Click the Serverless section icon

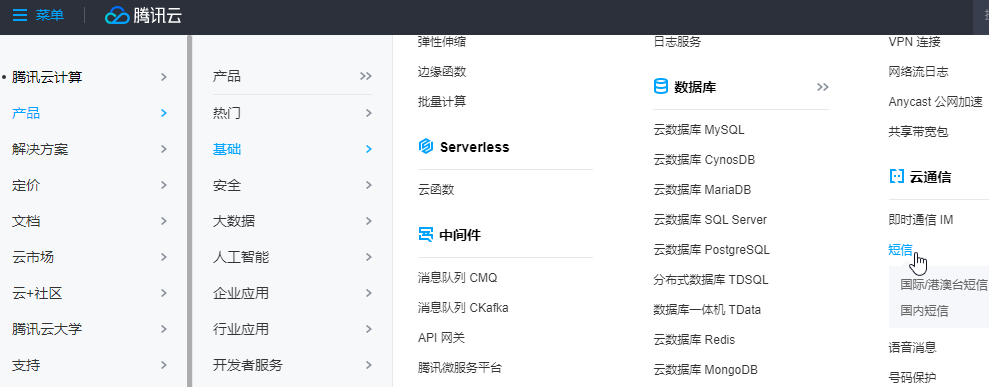tap(426, 147)
